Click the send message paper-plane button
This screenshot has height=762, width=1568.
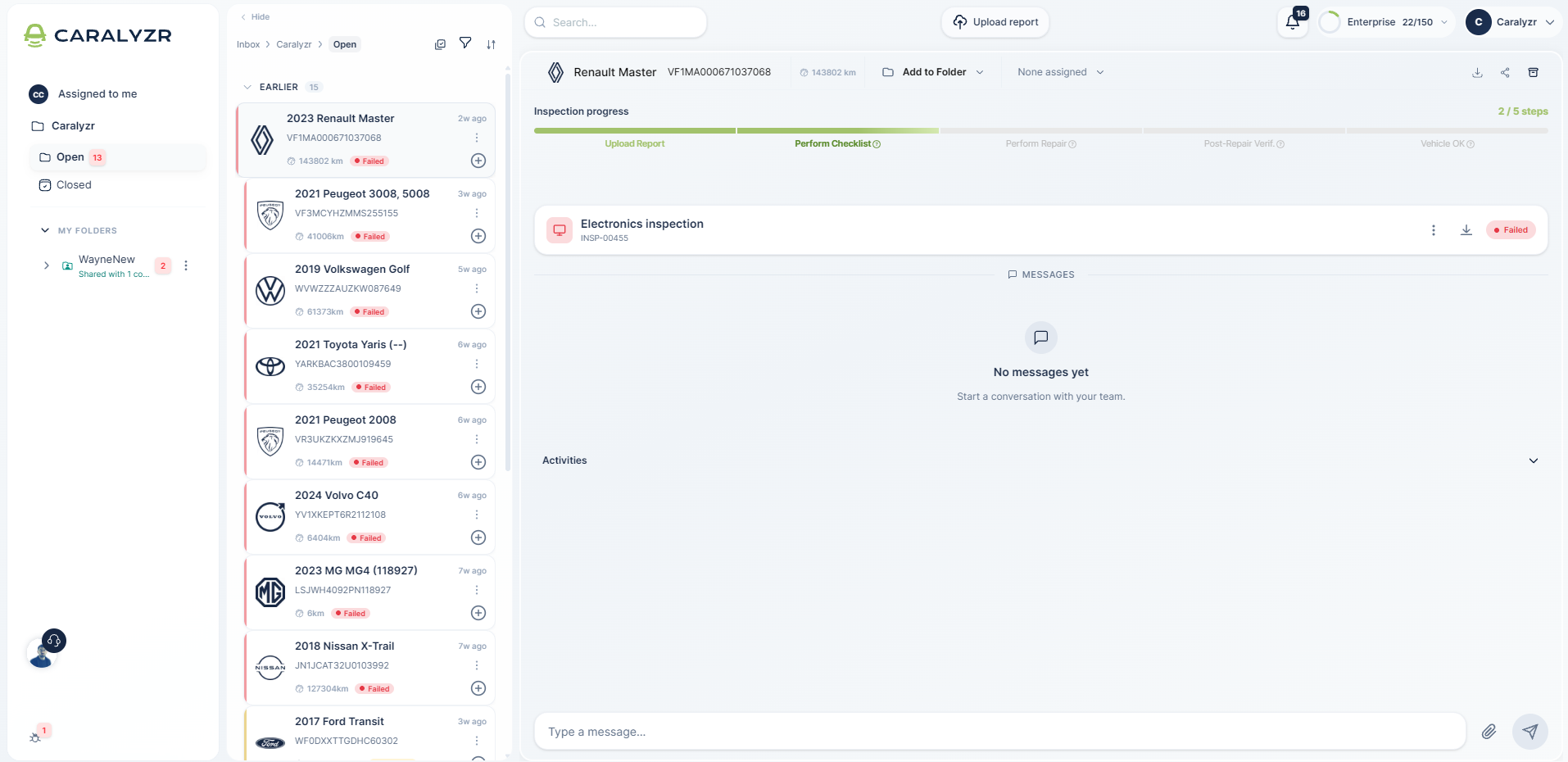pyautogui.click(x=1529, y=732)
